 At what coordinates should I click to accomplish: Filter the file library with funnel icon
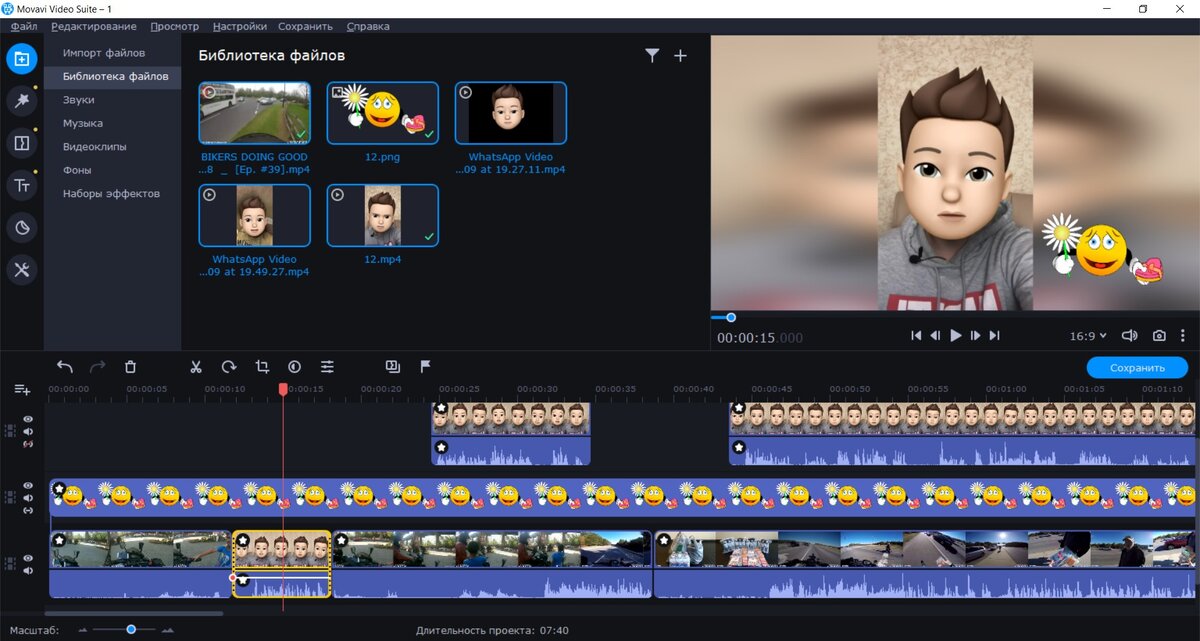click(x=652, y=56)
